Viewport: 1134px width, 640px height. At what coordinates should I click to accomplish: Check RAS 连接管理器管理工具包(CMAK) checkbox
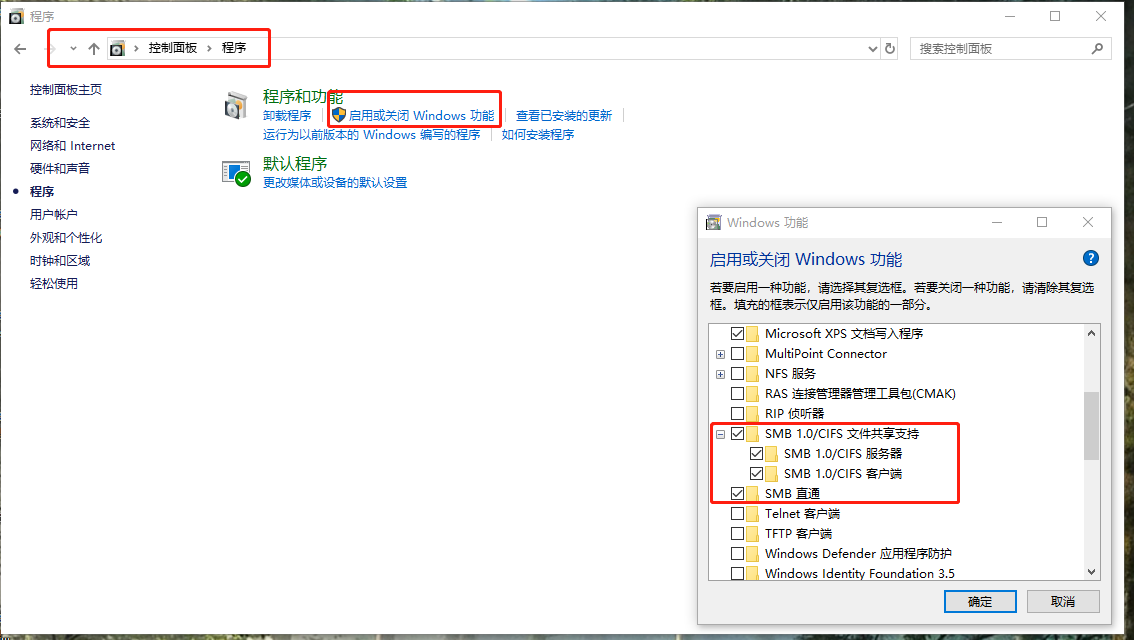[738, 393]
